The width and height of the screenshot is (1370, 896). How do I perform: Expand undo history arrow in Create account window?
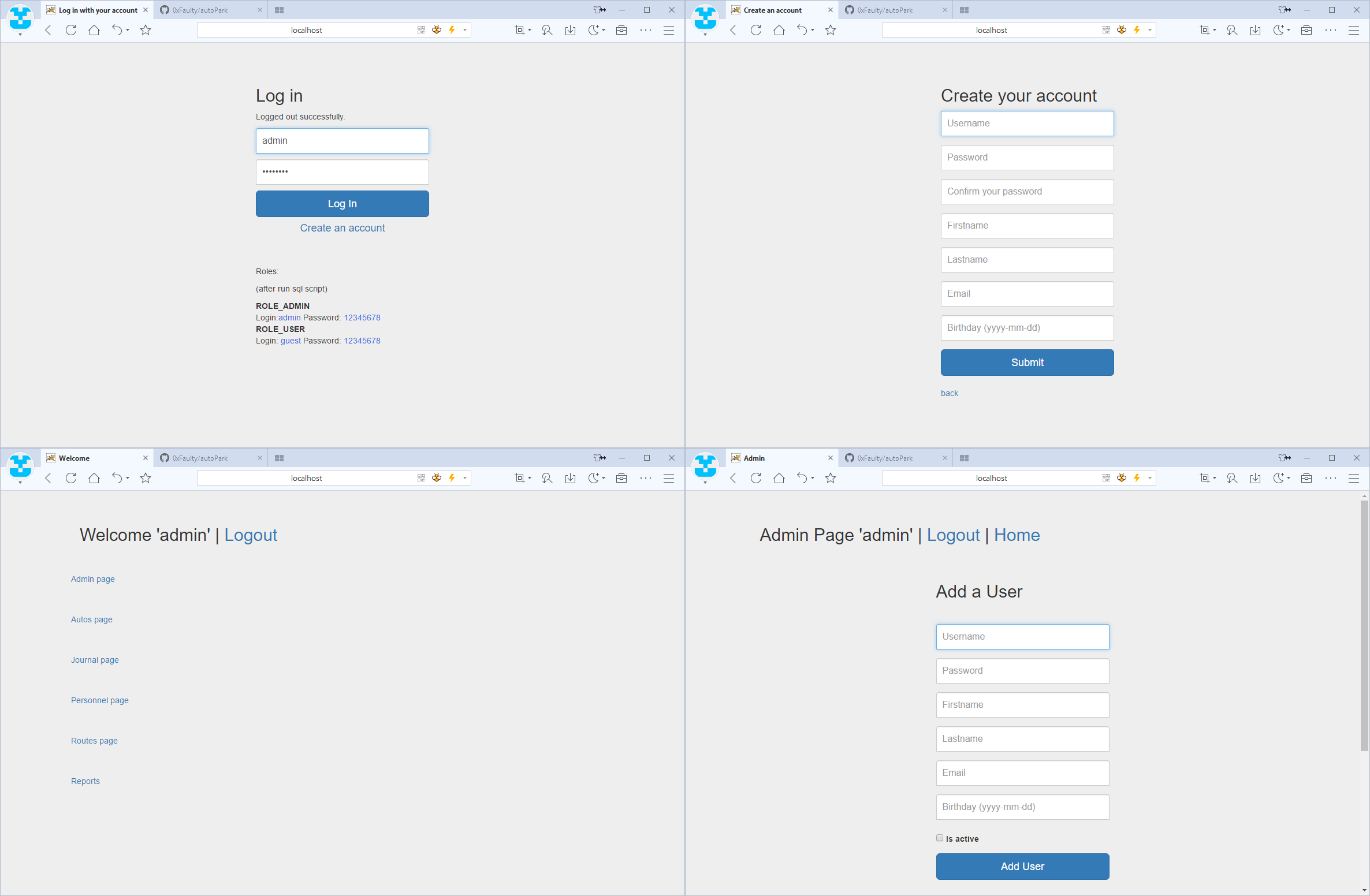click(813, 30)
